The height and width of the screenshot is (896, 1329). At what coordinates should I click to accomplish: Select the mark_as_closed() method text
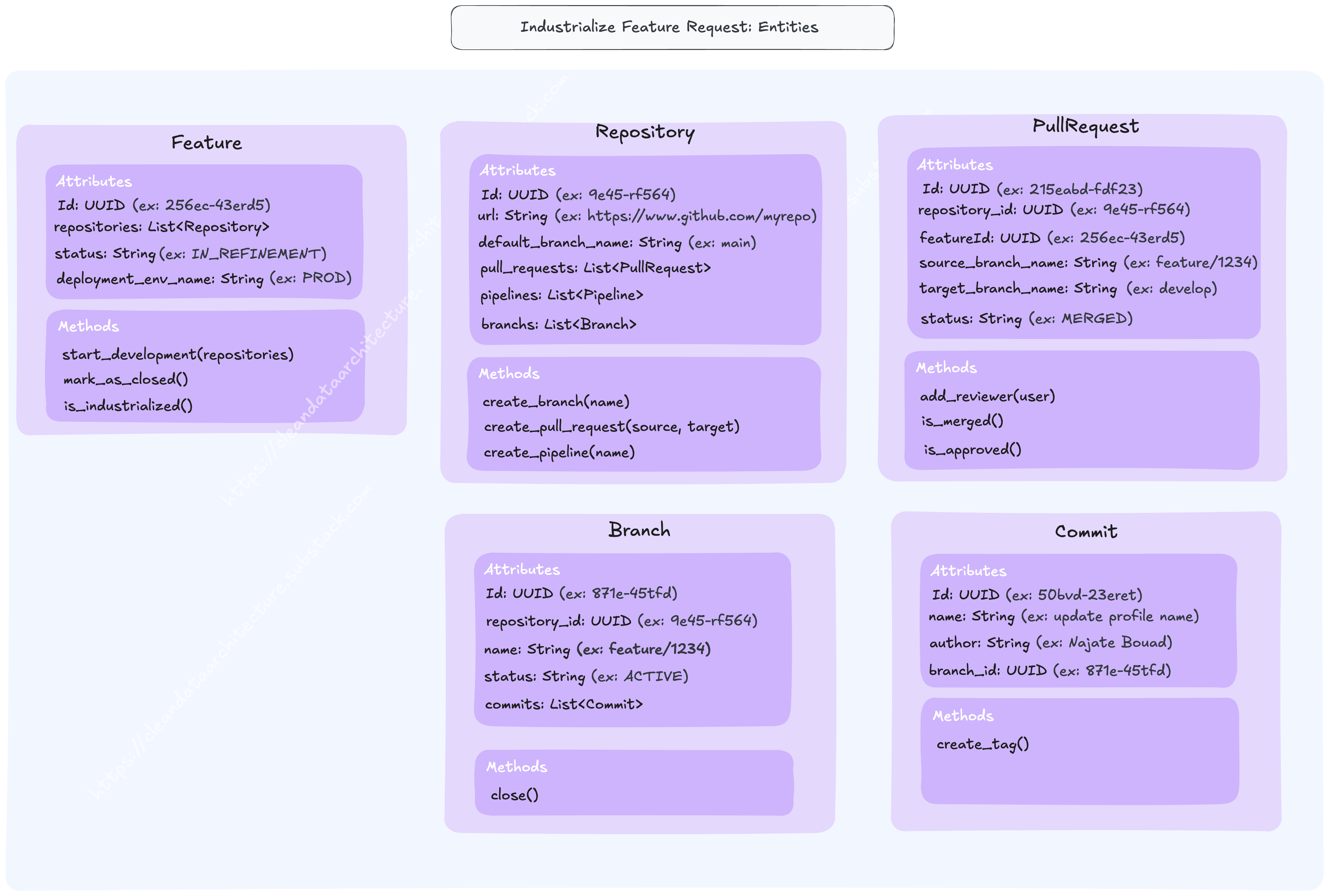125,380
